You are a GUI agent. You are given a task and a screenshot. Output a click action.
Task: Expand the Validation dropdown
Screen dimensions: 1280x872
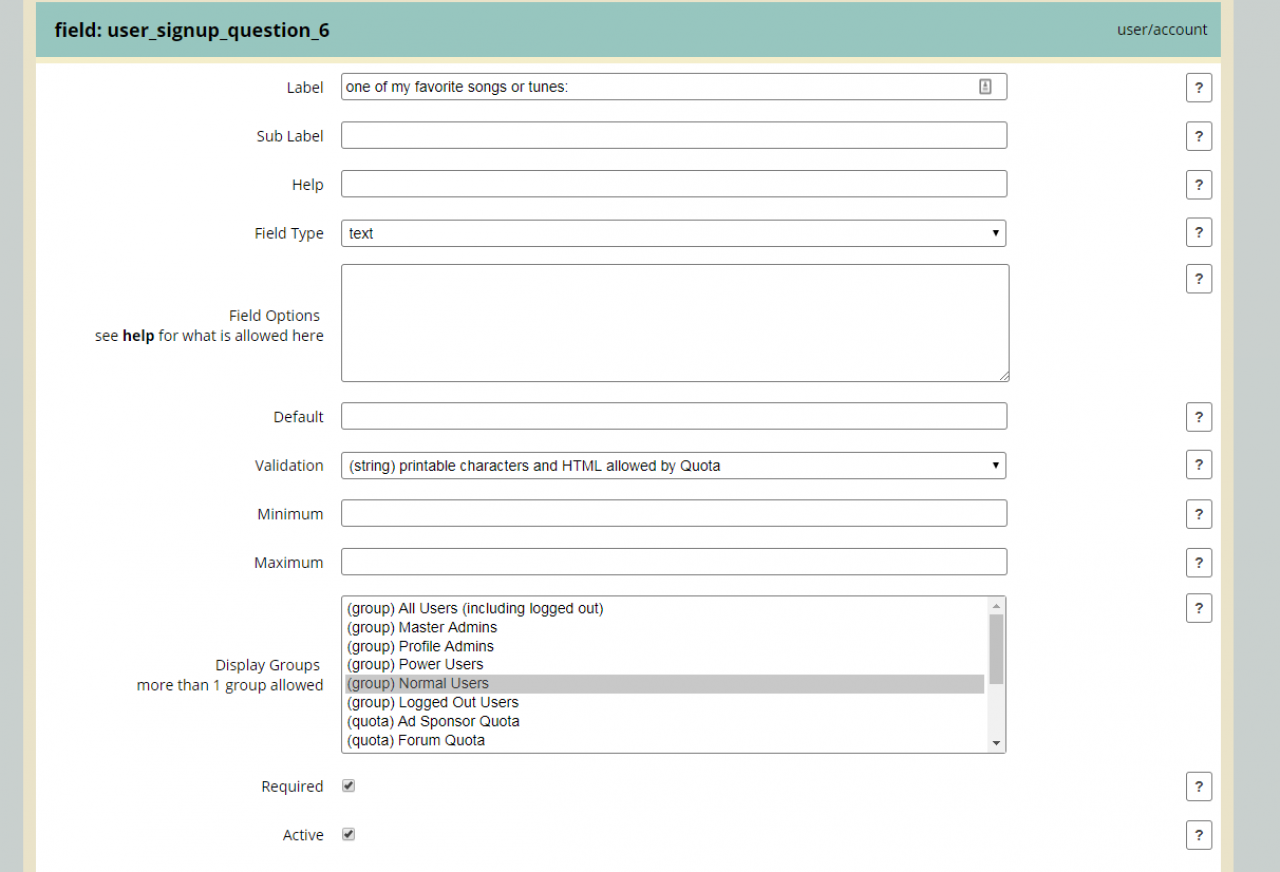(x=673, y=465)
